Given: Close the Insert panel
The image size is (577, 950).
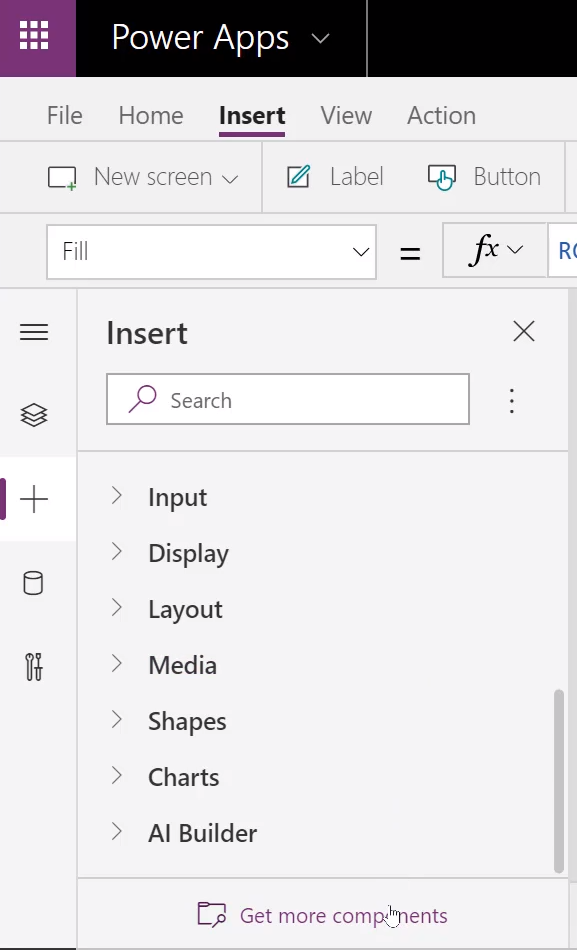Looking at the screenshot, I should [x=524, y=331].
